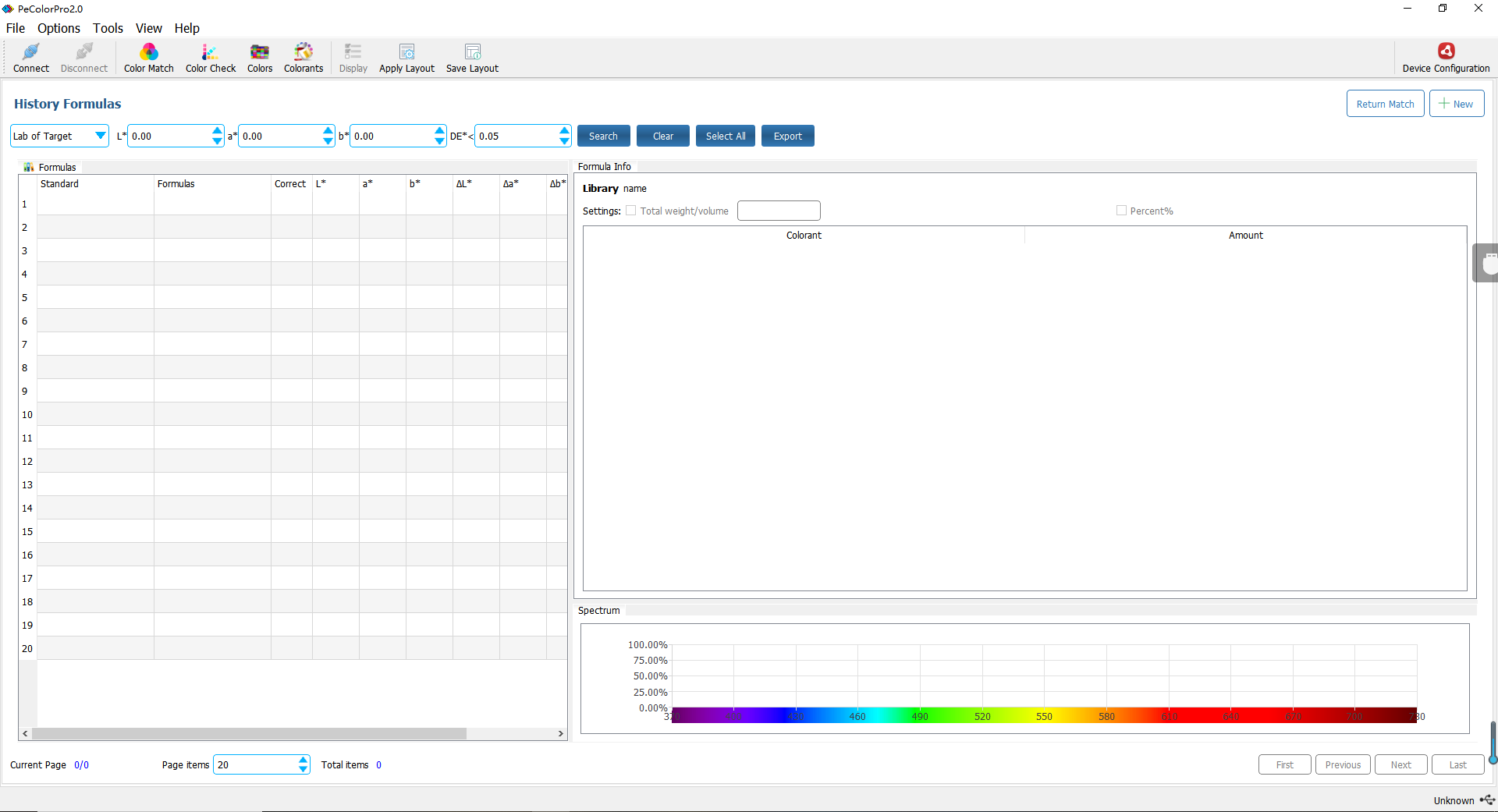This screenshot has width=1498, height=812.
Task: Decrease the L* value with down arrow
Action: 217,141
